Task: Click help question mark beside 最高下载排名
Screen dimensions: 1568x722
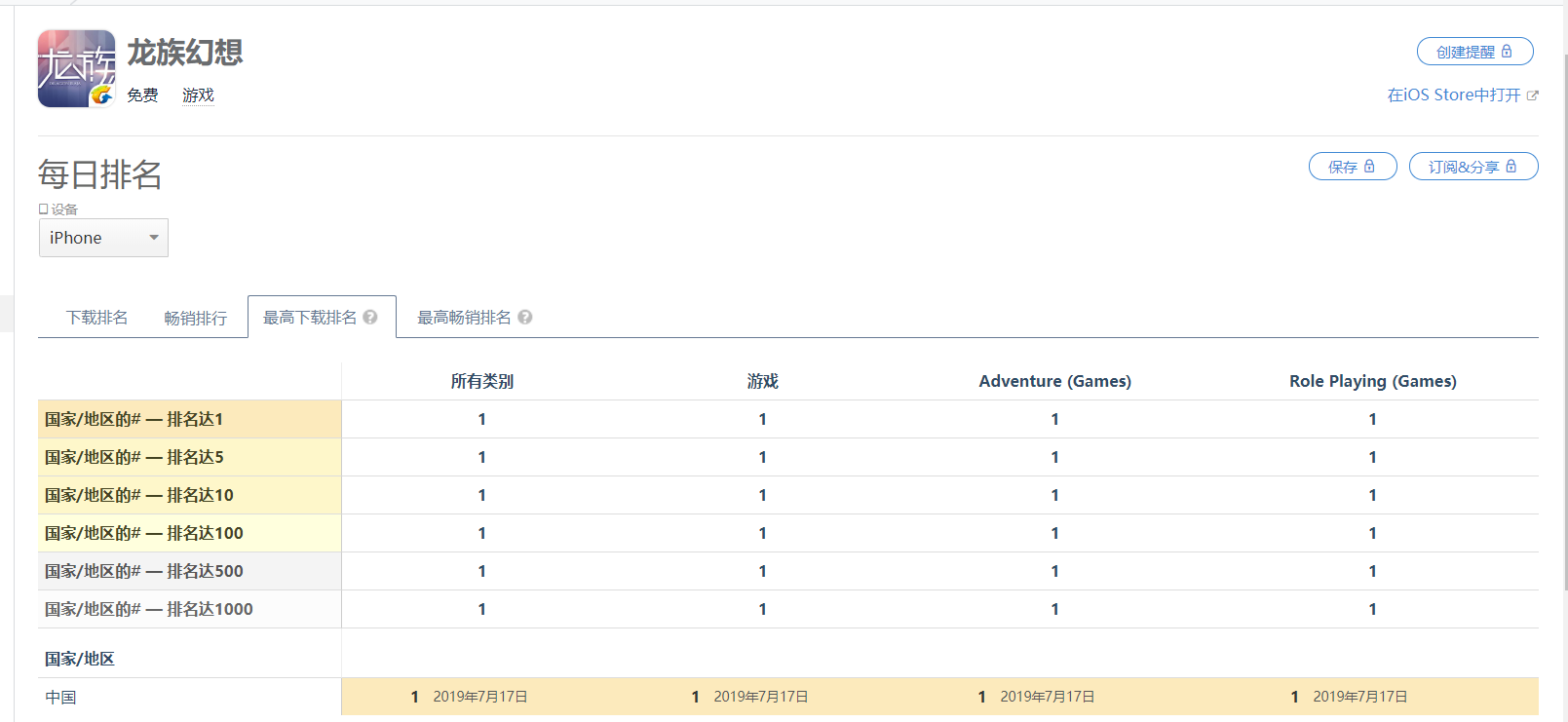Action: click(x=370, y=317)
